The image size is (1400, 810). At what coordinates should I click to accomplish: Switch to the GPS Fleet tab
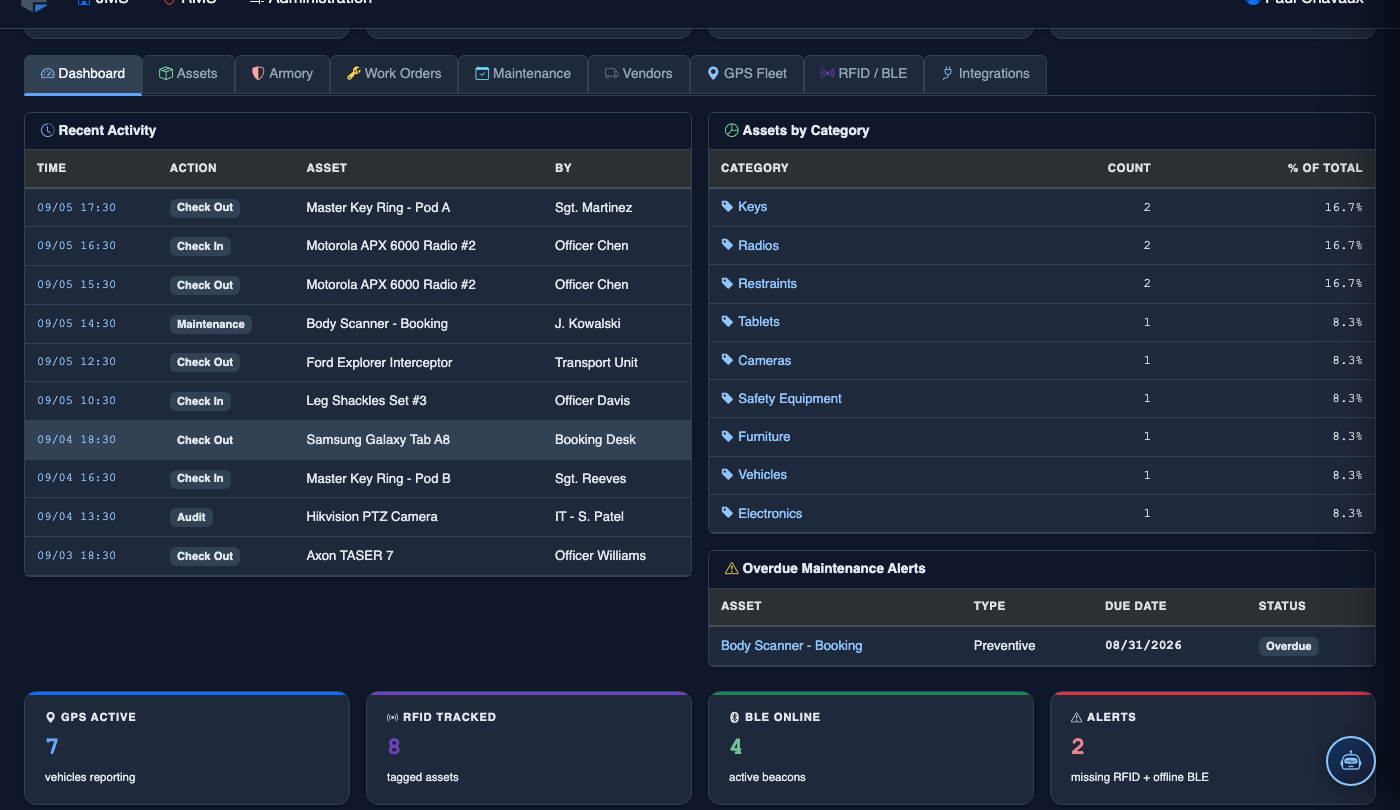[x=747, y=74]
